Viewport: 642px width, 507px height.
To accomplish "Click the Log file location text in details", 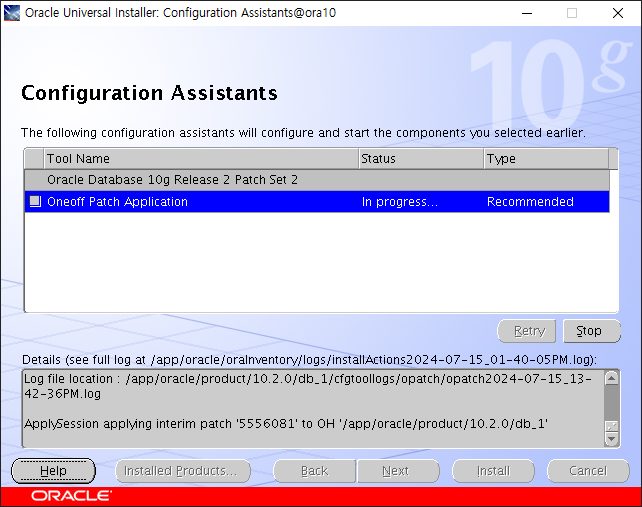I will 308,386.
